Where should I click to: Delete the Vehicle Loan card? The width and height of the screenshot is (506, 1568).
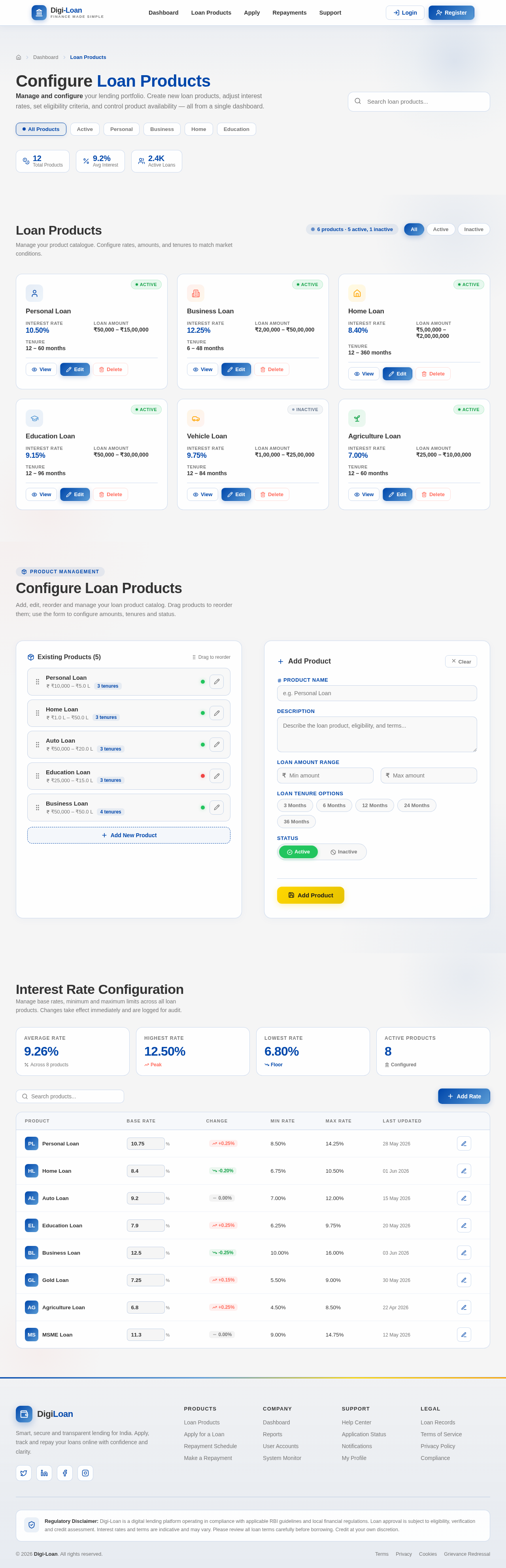(x=272, y=494)
